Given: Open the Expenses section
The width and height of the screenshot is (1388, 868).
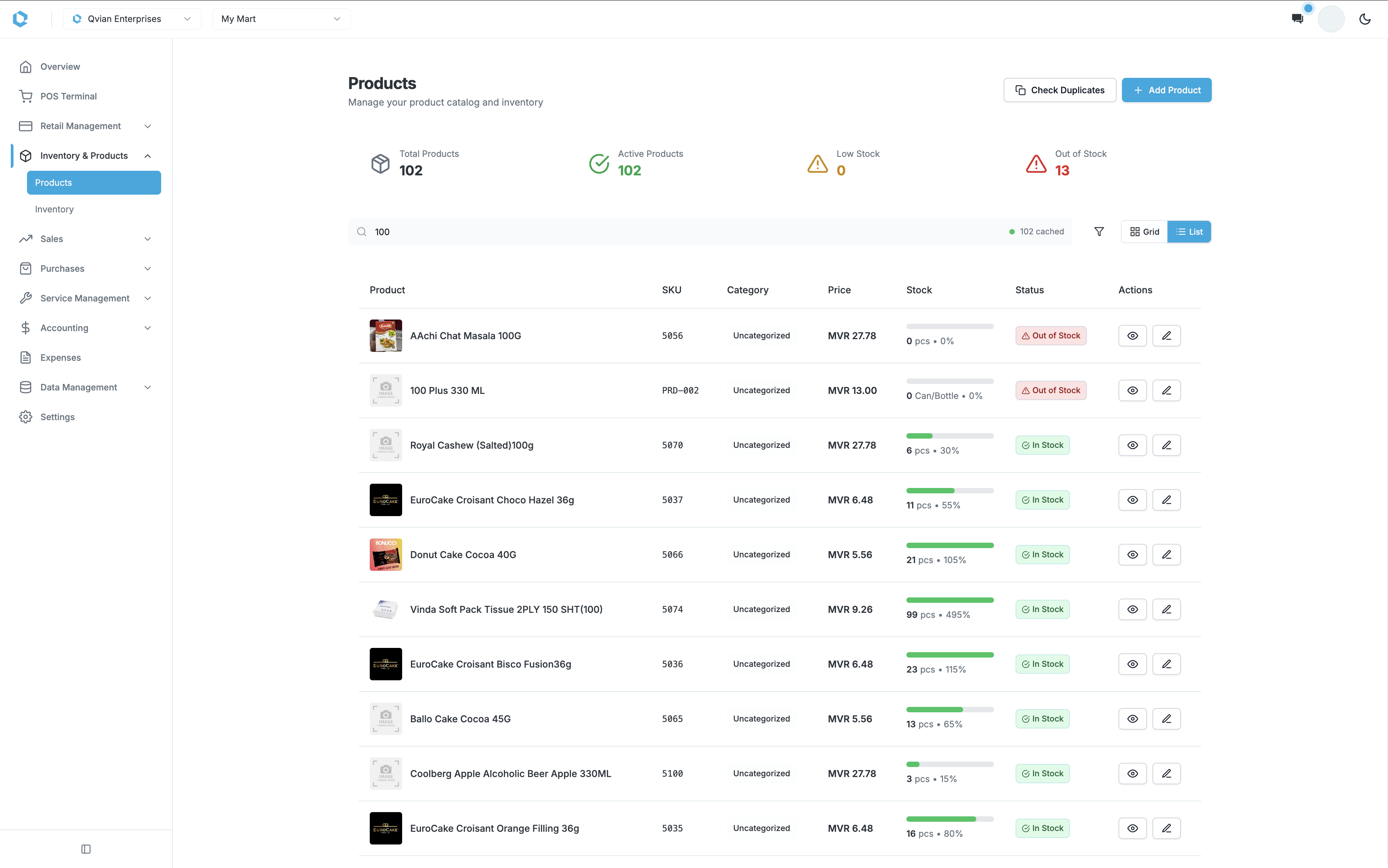Looking at the screenshot, I should coord(60,357).
